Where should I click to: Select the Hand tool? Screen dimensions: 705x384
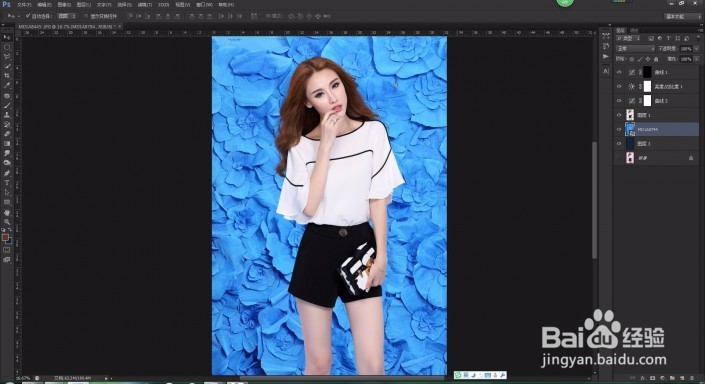tap(7, 213)
